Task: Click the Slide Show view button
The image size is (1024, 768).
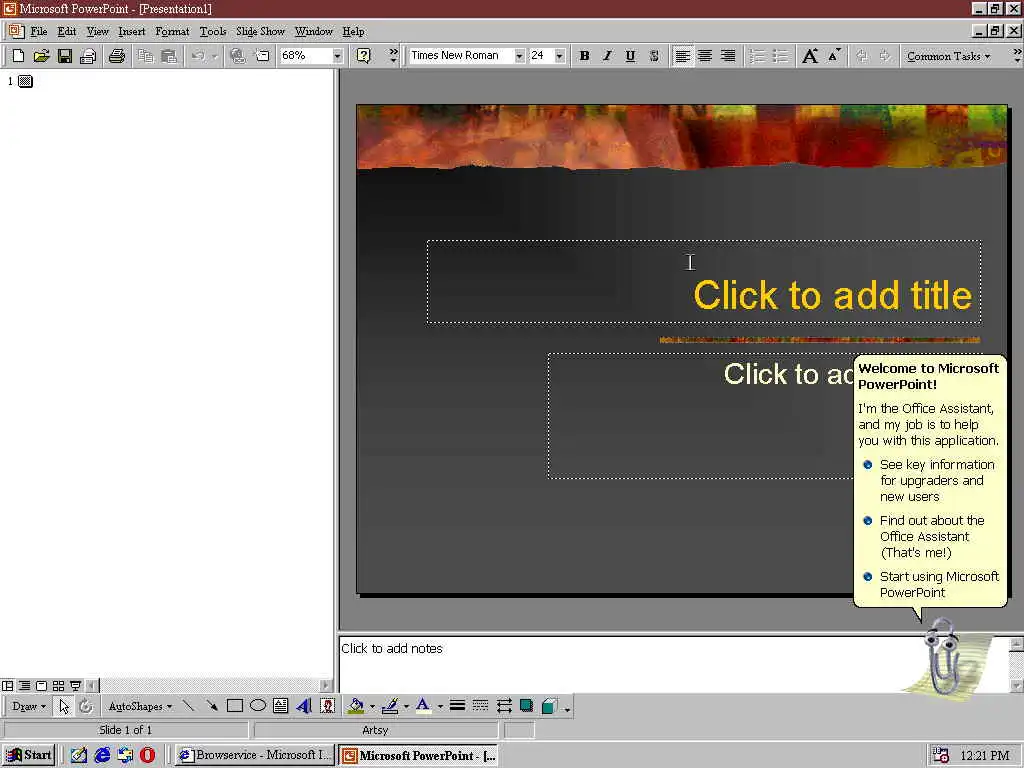Action: [76, 686]
